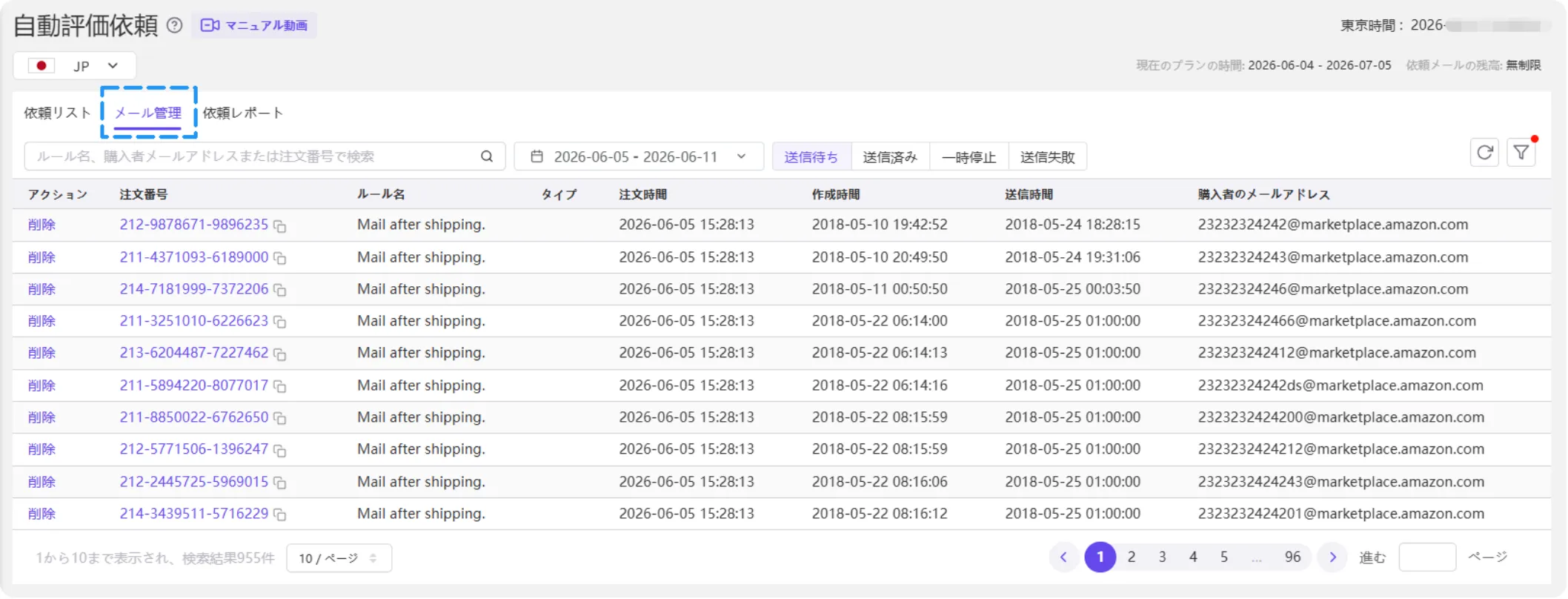1568x599 pixels.
Task: Open the filter funnel icon
Action: click(x=1521, y=152)
